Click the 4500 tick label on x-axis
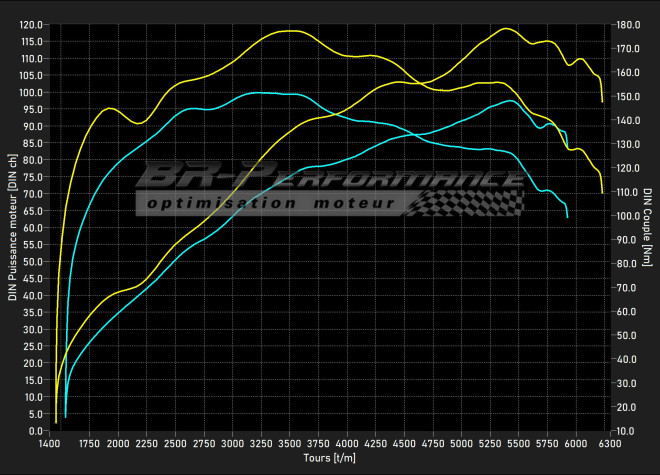This screenshot has height=475, width=660. (x=404, y=442)
